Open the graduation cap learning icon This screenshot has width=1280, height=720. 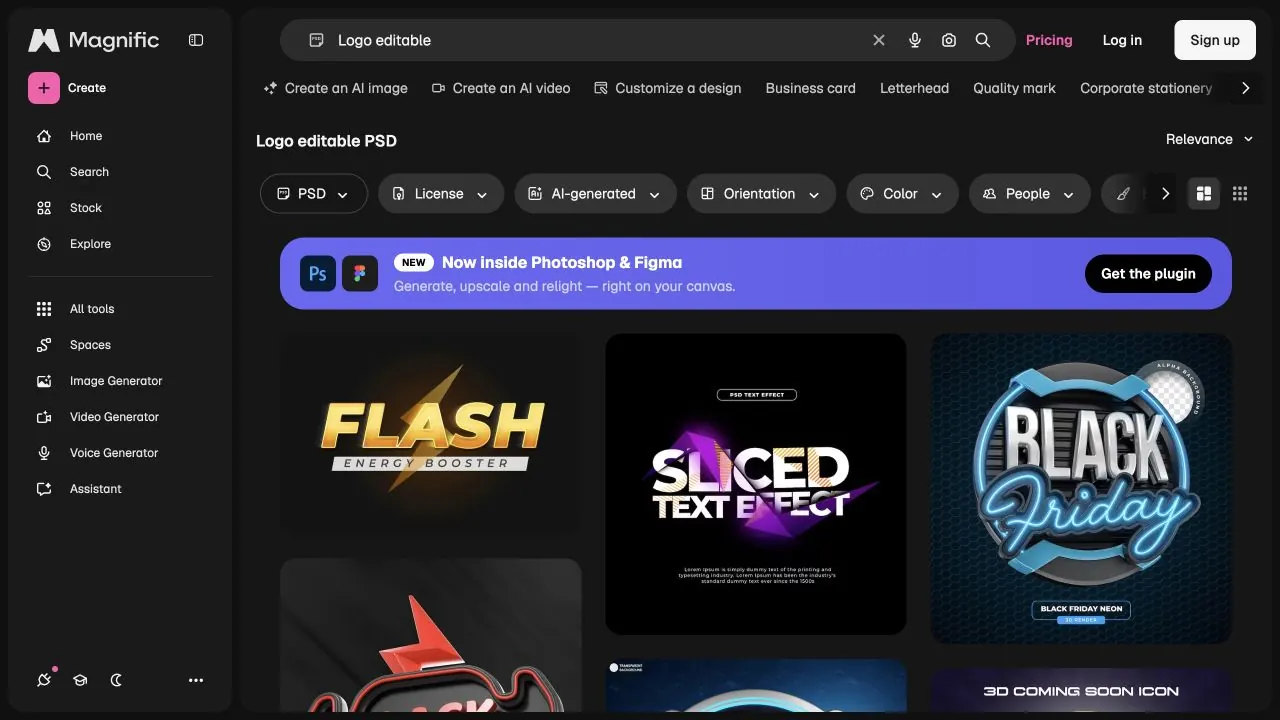pyautogui.click(x=80, y=680)
